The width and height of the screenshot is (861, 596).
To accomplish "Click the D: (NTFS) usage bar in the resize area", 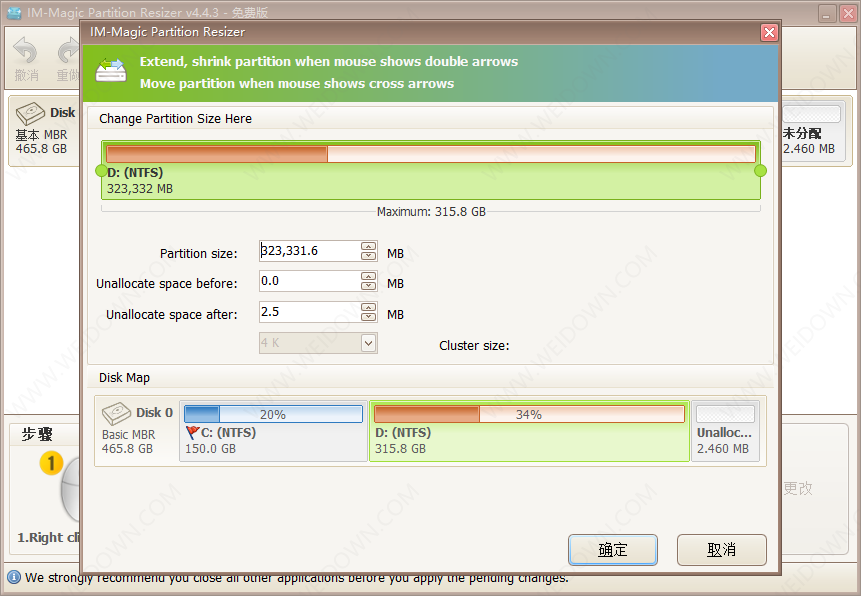I will click(431, 154).
